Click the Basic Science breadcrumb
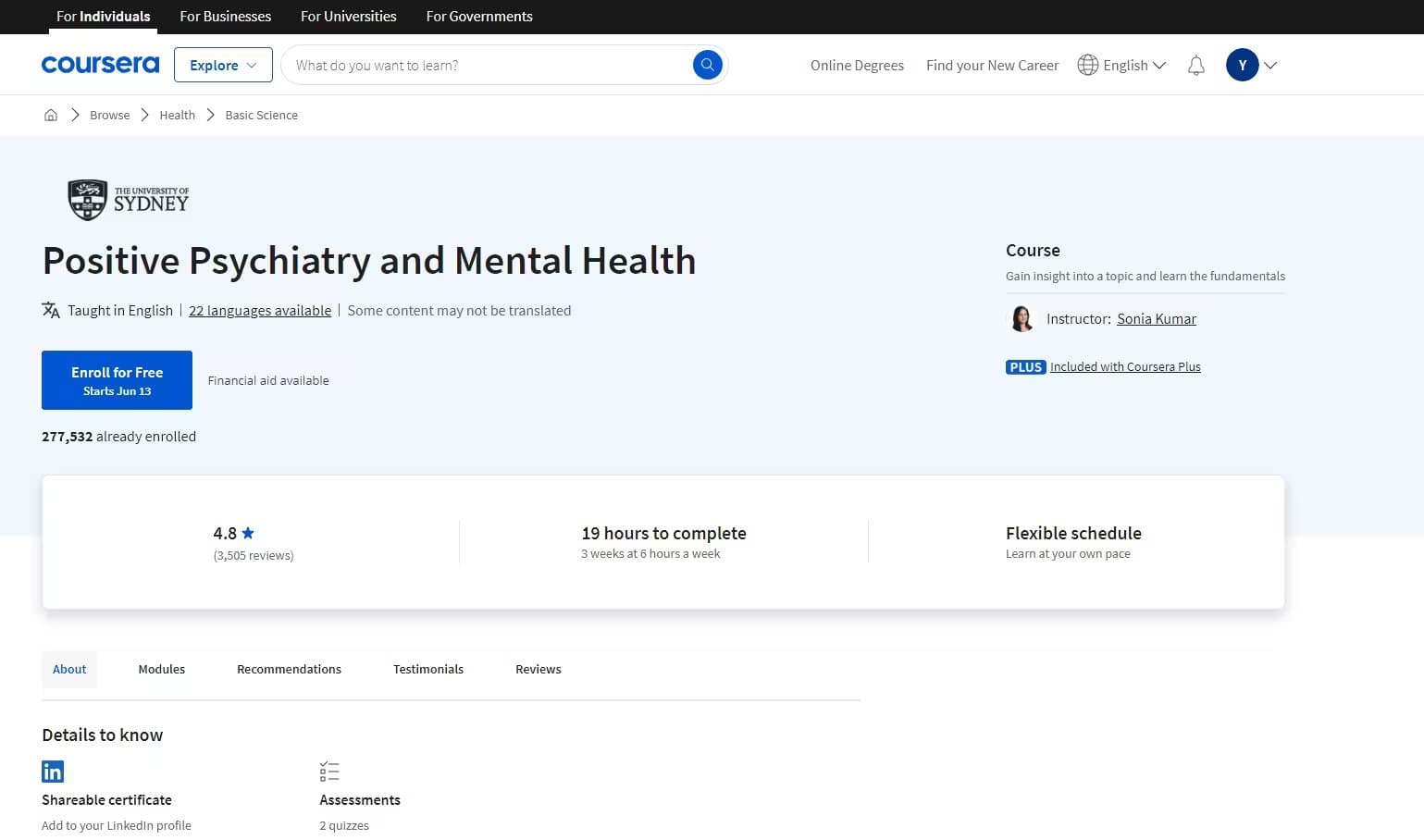This screenshot has height=840, width=1424. pyautogui.click(x=261, y=115)
